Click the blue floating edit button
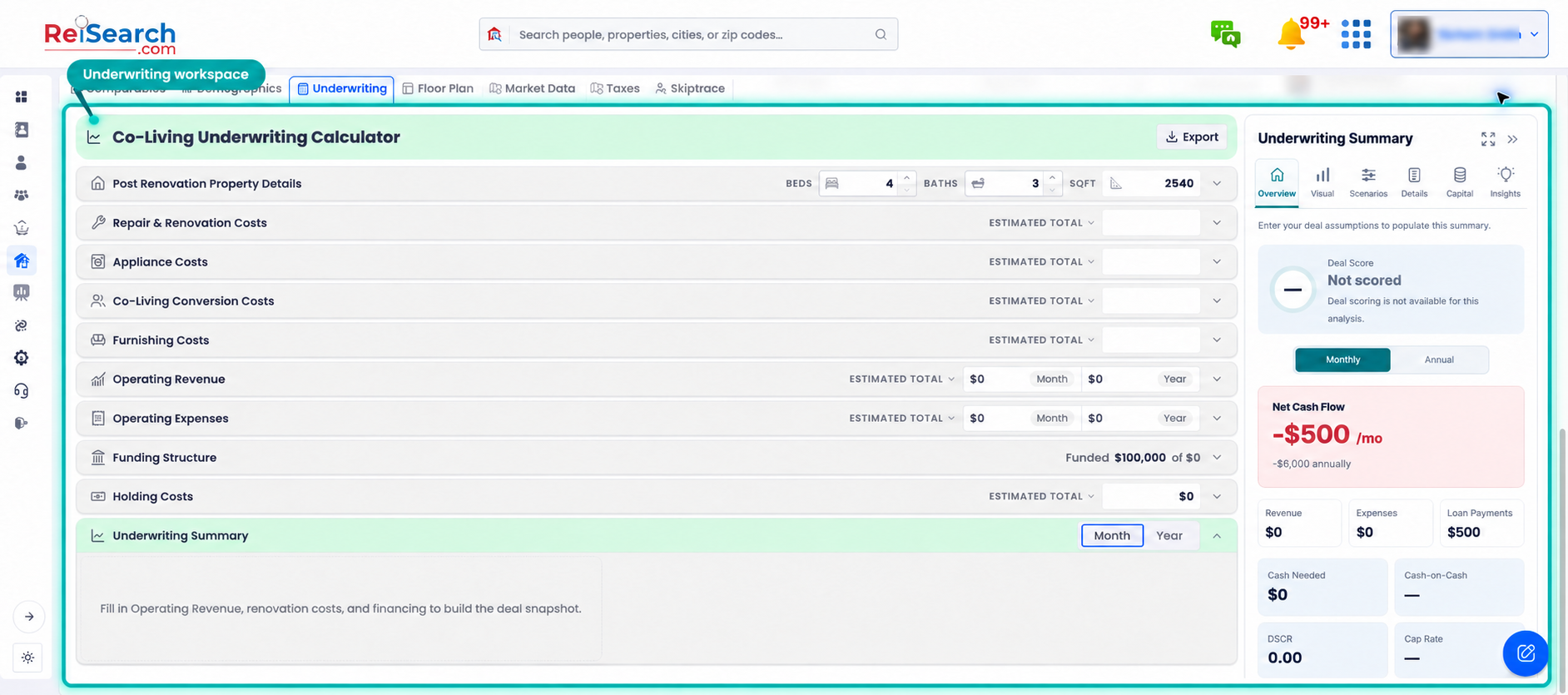Image resolution: width=1568 pixels, height=695 pixels. click(1526, 653)
